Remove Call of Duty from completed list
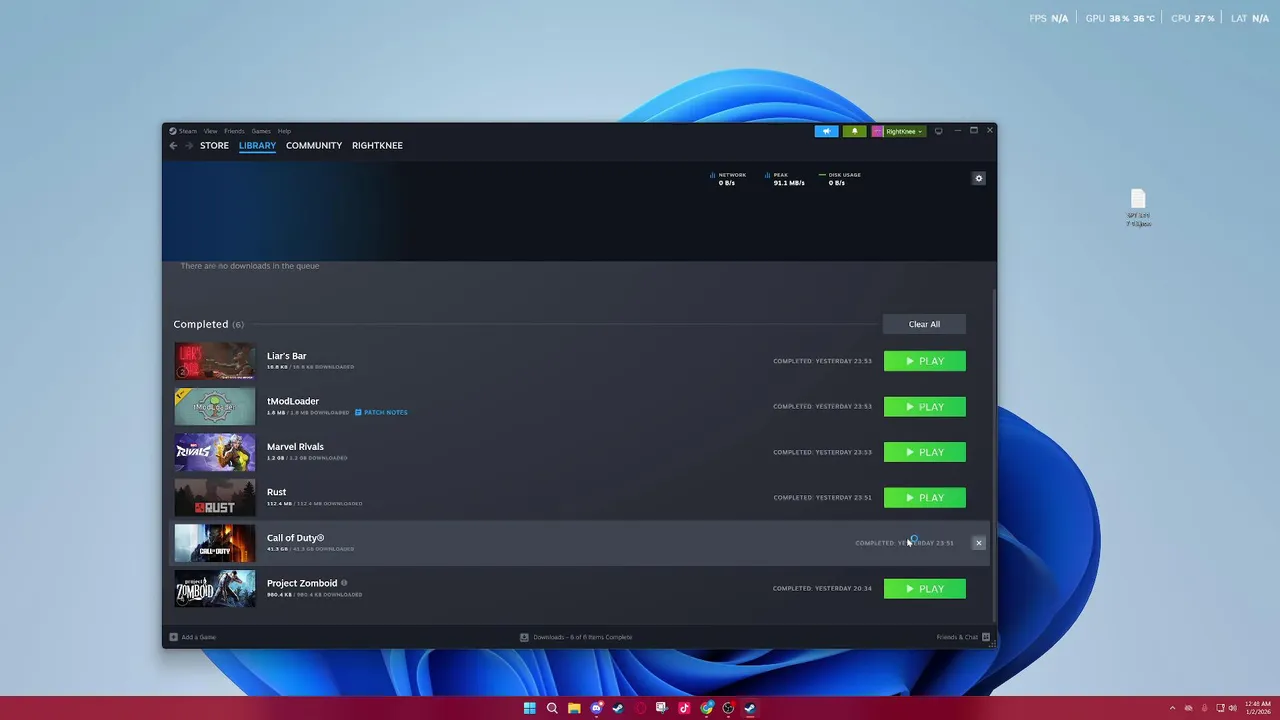The width and height of the screenshot is (1280, 720). (979, 543)
